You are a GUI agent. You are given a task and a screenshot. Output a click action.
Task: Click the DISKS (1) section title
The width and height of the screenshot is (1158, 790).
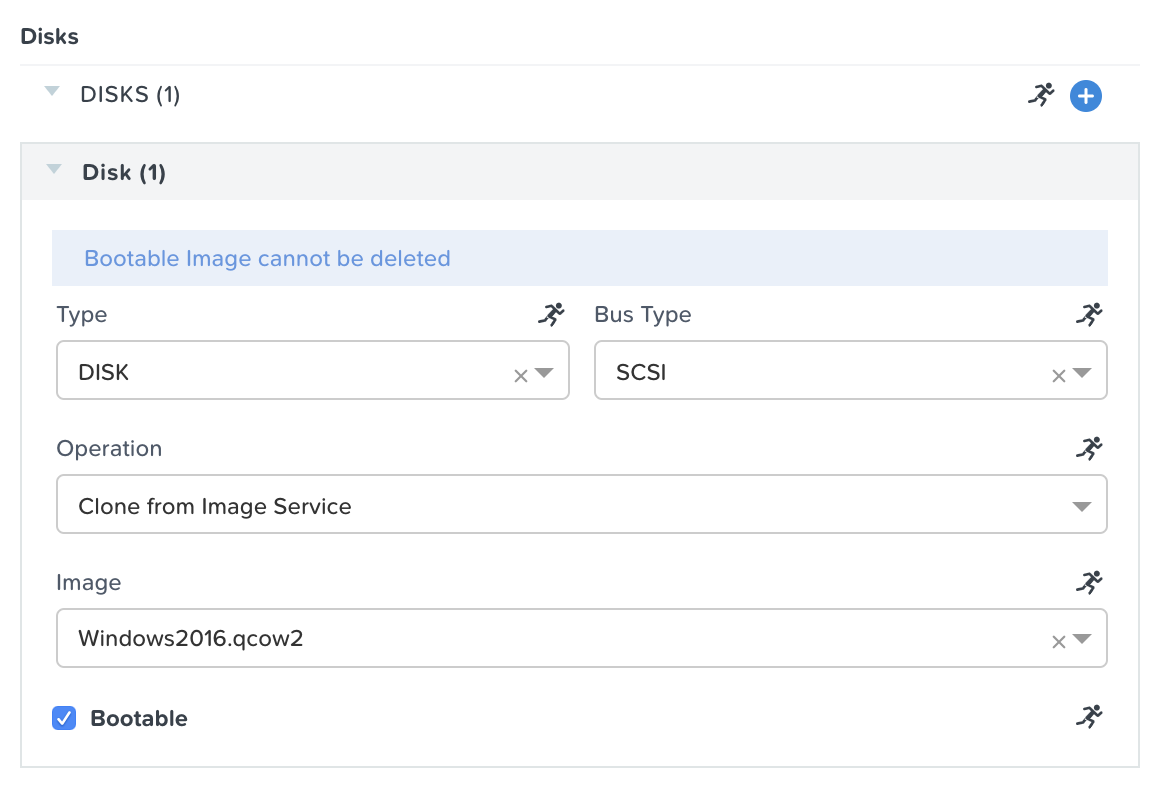pos(130,95)
